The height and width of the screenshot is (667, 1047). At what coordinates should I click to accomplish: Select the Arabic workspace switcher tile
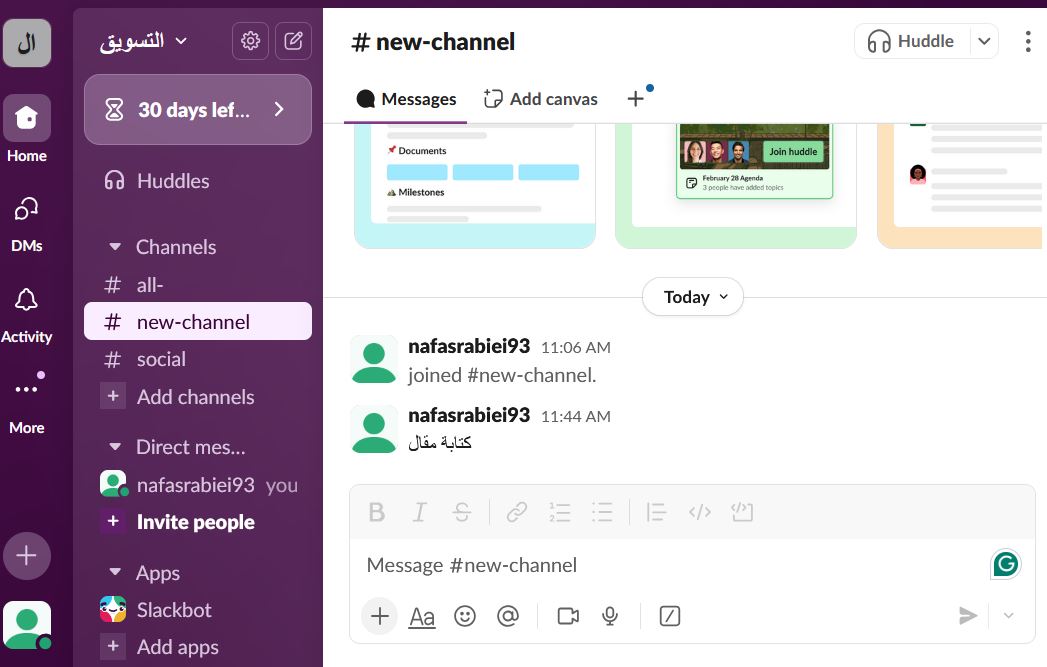pos(27,43)
